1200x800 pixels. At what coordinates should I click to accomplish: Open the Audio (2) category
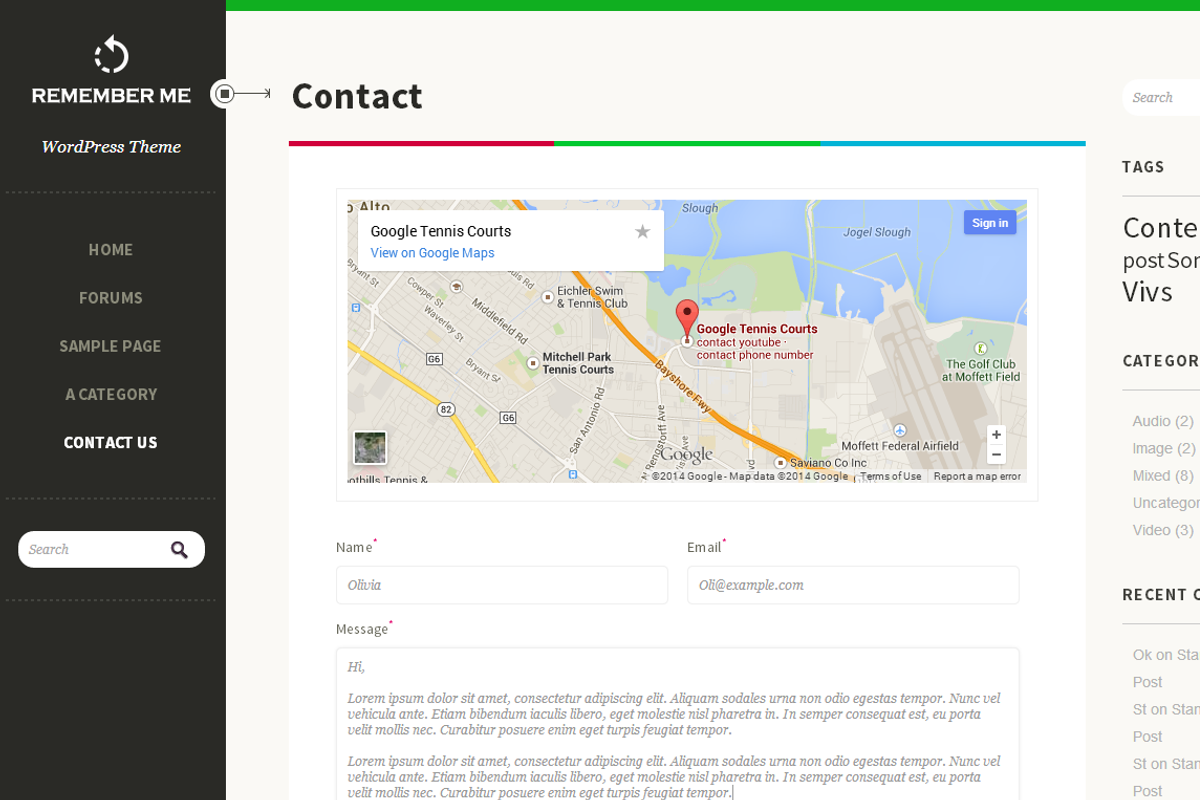[1163, 421]
